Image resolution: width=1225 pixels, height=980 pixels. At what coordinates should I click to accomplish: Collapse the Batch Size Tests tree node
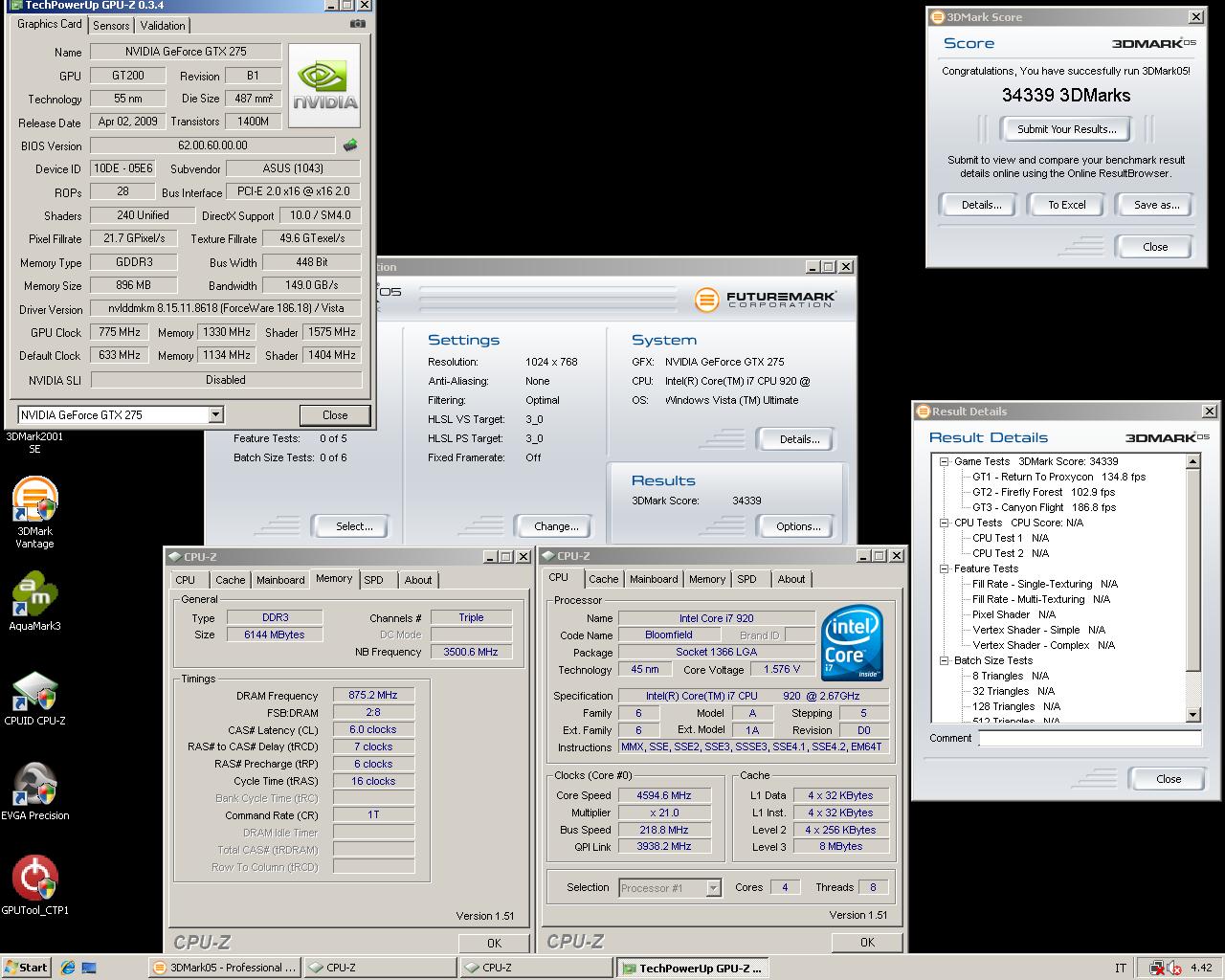click(945, 660)
